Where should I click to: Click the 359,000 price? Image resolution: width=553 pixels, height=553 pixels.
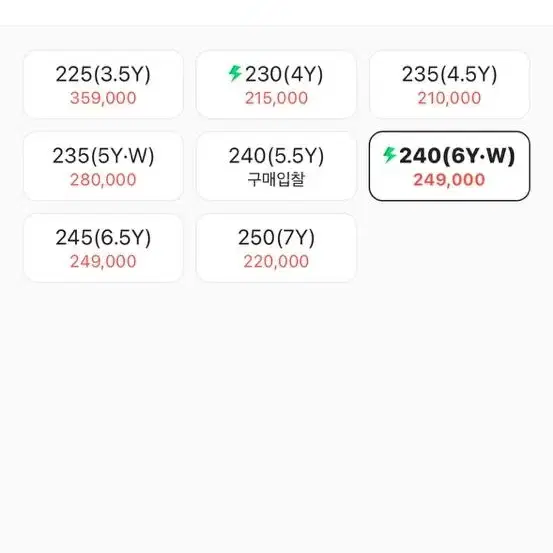(x=103, y=98)
